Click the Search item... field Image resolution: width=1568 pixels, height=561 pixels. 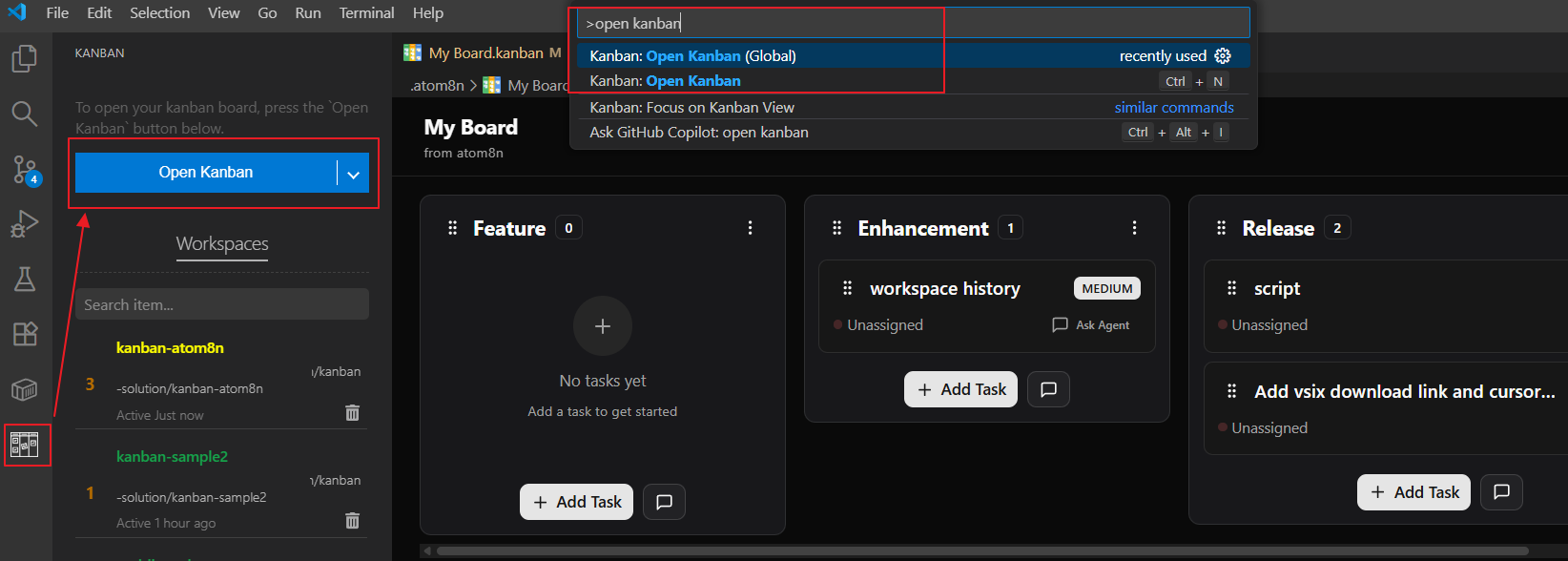click(x=222, y=304)
